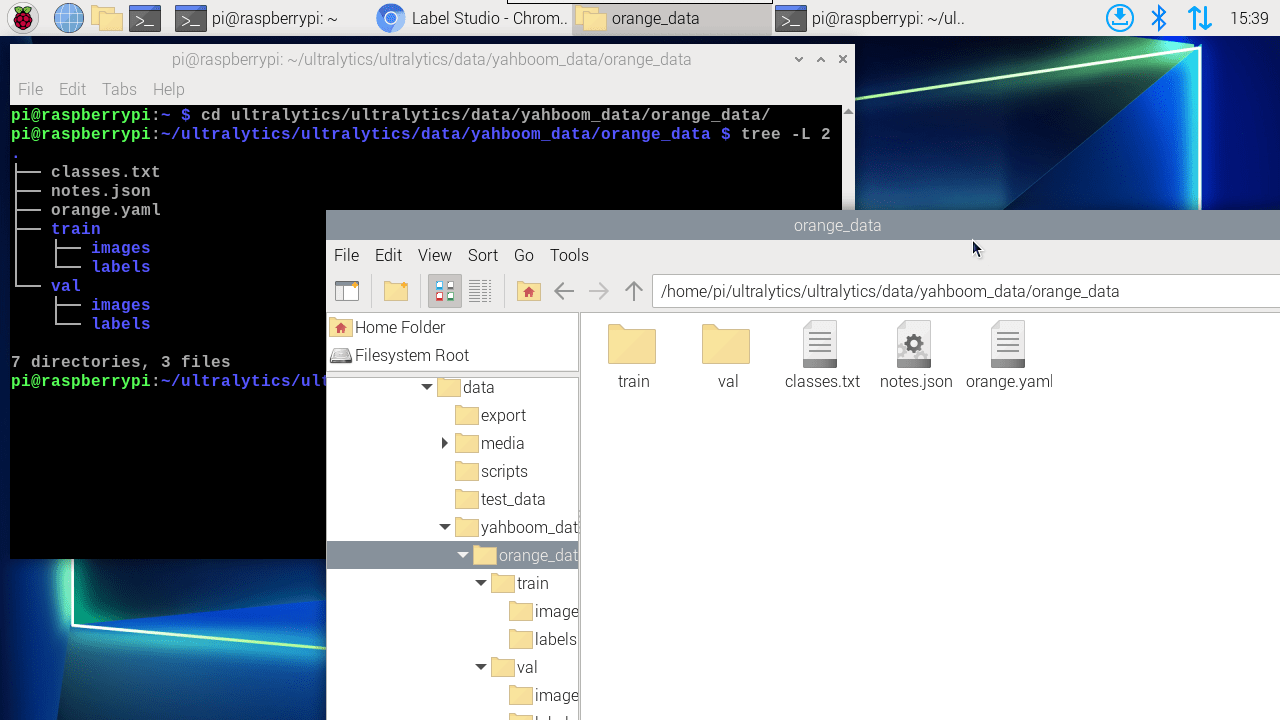Switch to the 'pi@raspberrypi: ~' terminal taskbar button
Viewport: 1280px width, 720px height.
[269, 18]
